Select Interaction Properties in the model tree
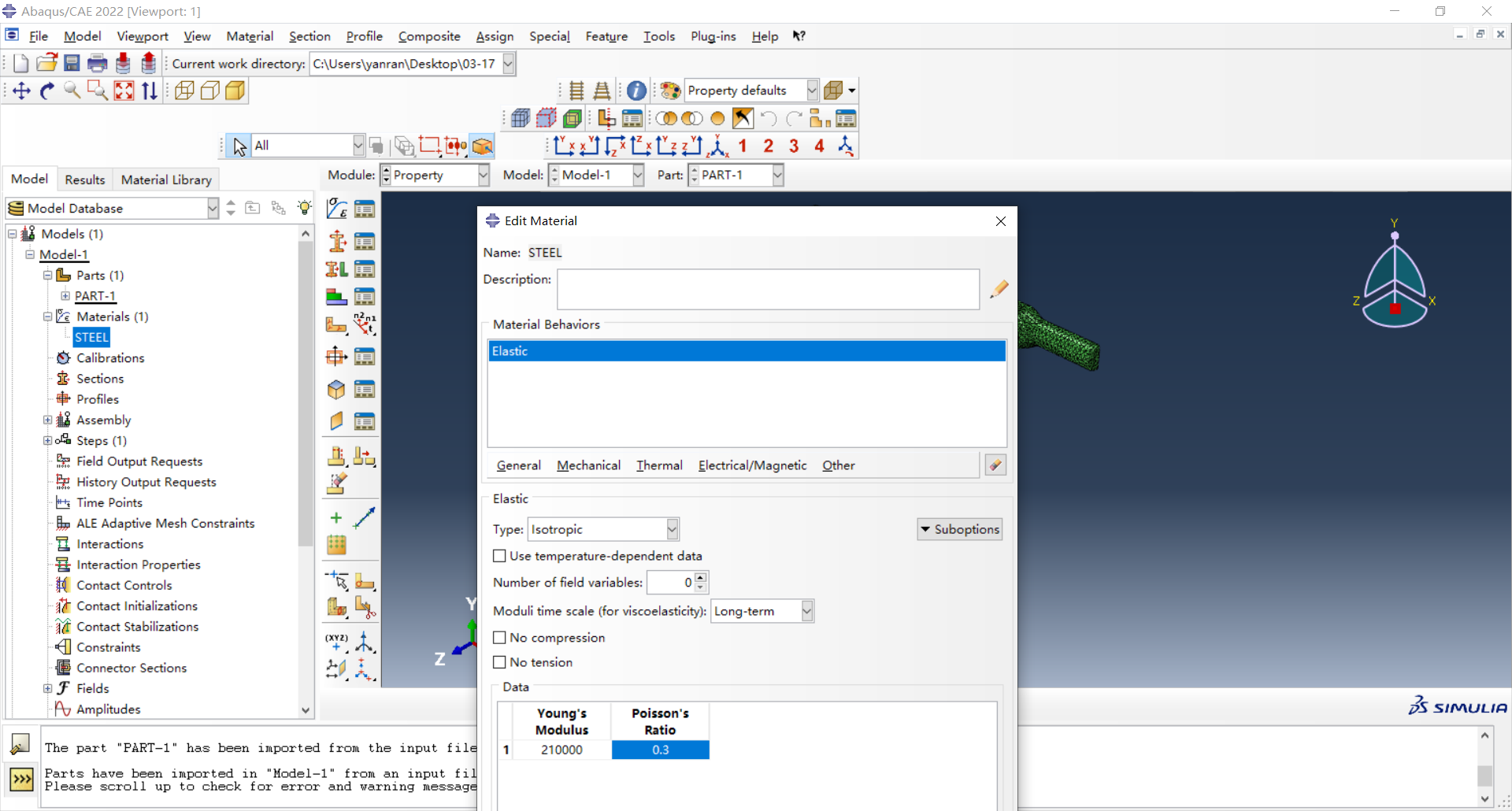The image size is (1512, 811). point(139,565)
